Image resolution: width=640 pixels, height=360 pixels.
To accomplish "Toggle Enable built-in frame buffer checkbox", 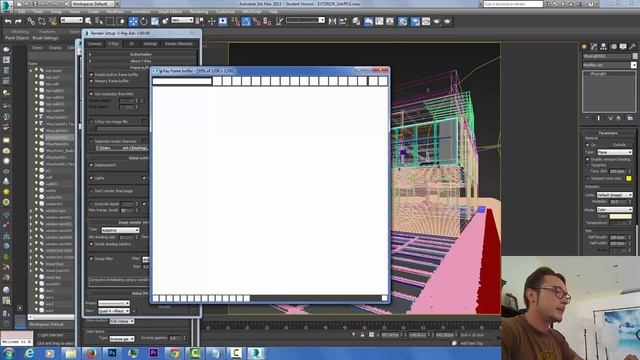I will [91, 75].
